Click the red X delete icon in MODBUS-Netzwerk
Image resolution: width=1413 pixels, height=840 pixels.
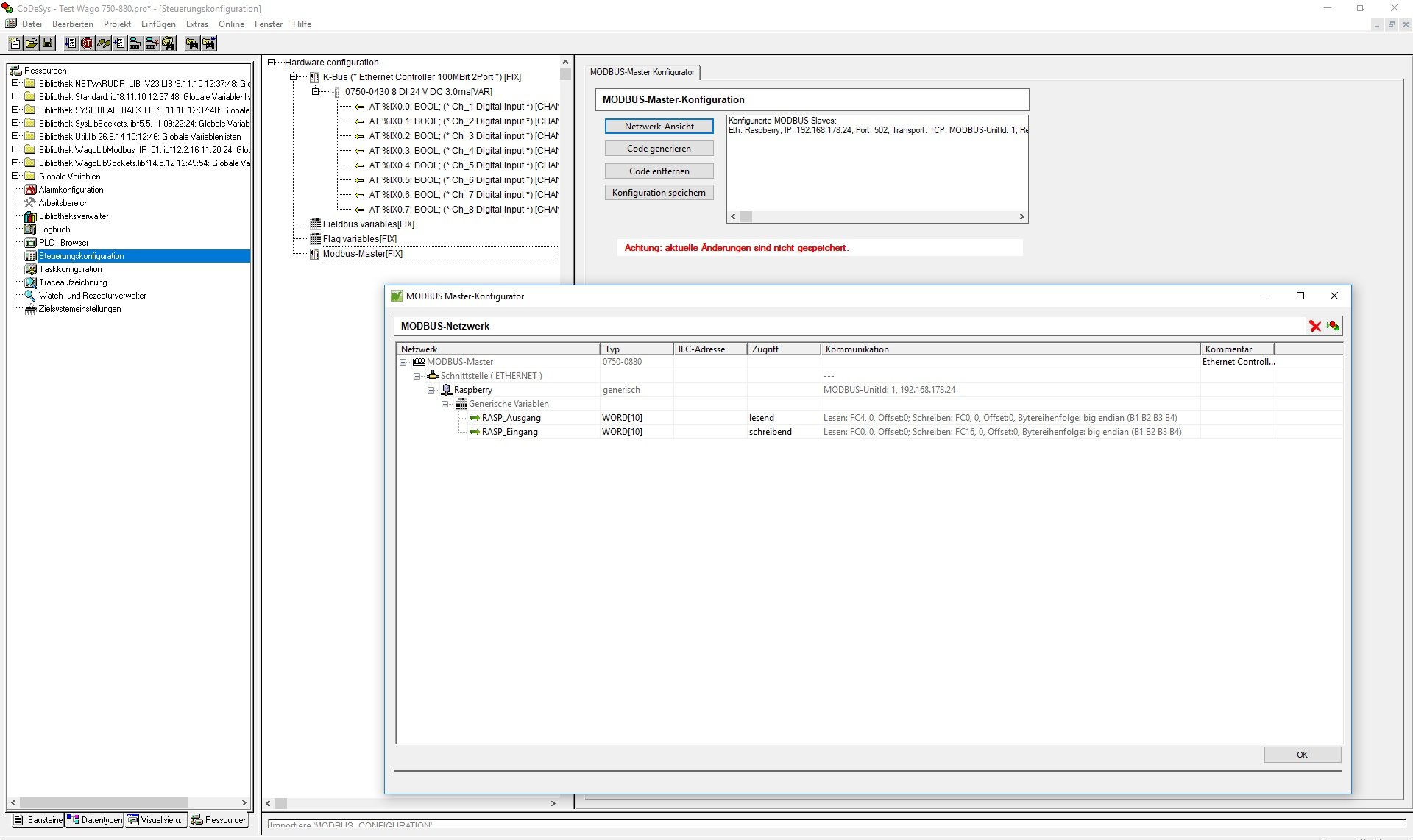coord(1315,326)
